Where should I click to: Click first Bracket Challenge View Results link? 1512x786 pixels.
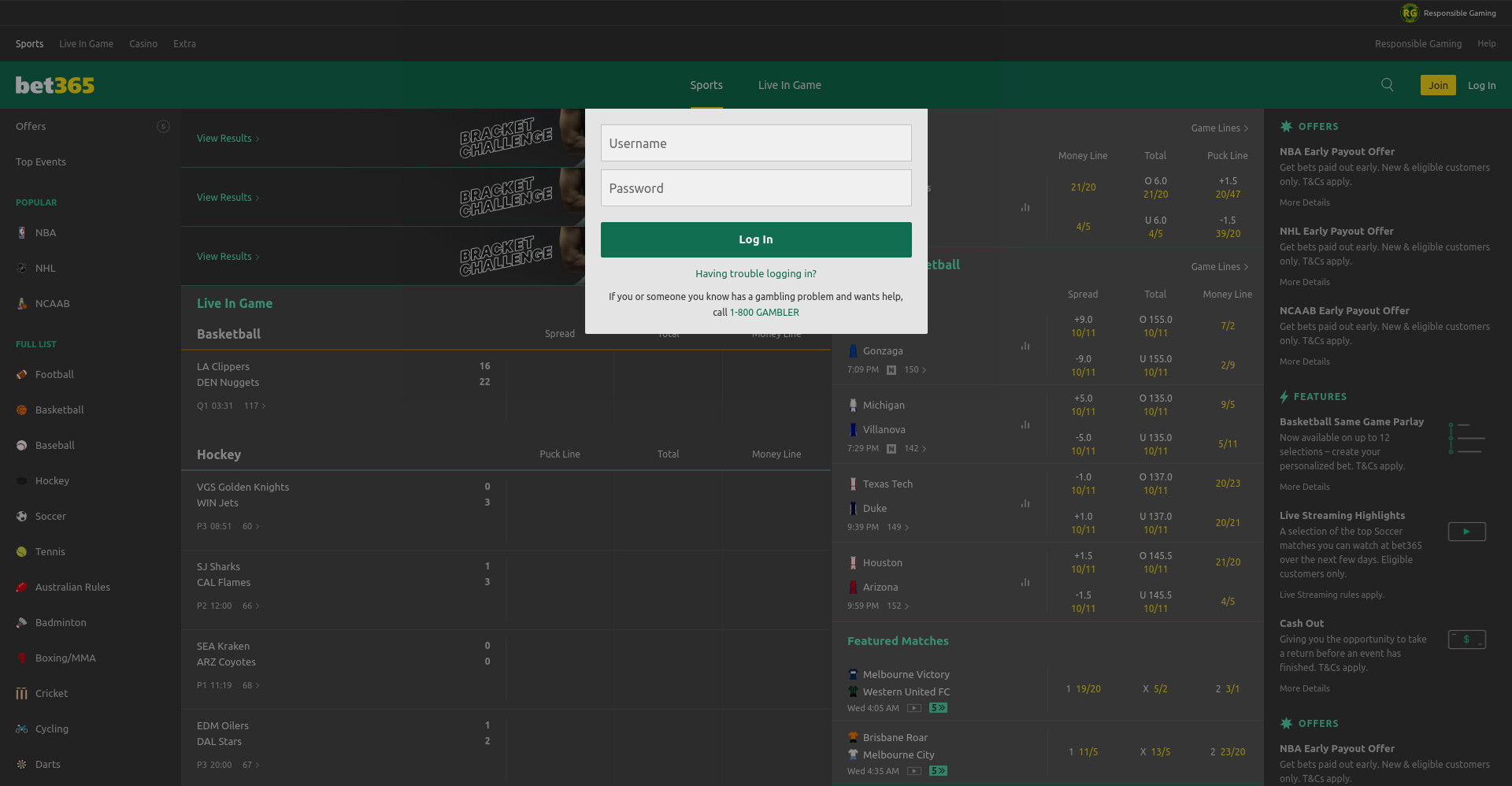pyautogui.click(x=228, y=139)
